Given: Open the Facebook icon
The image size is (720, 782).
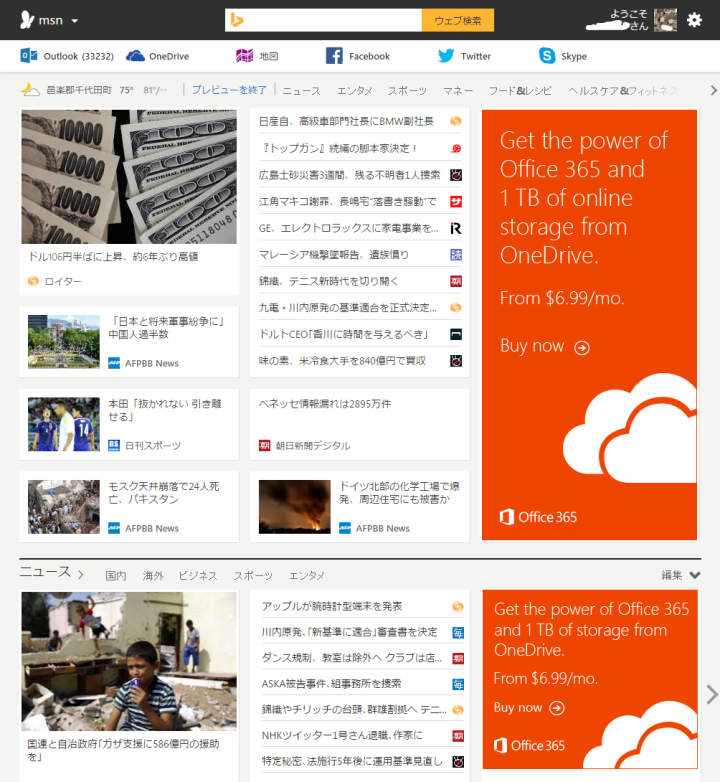Looking at the screenshot, I should [x=334, y=56].
